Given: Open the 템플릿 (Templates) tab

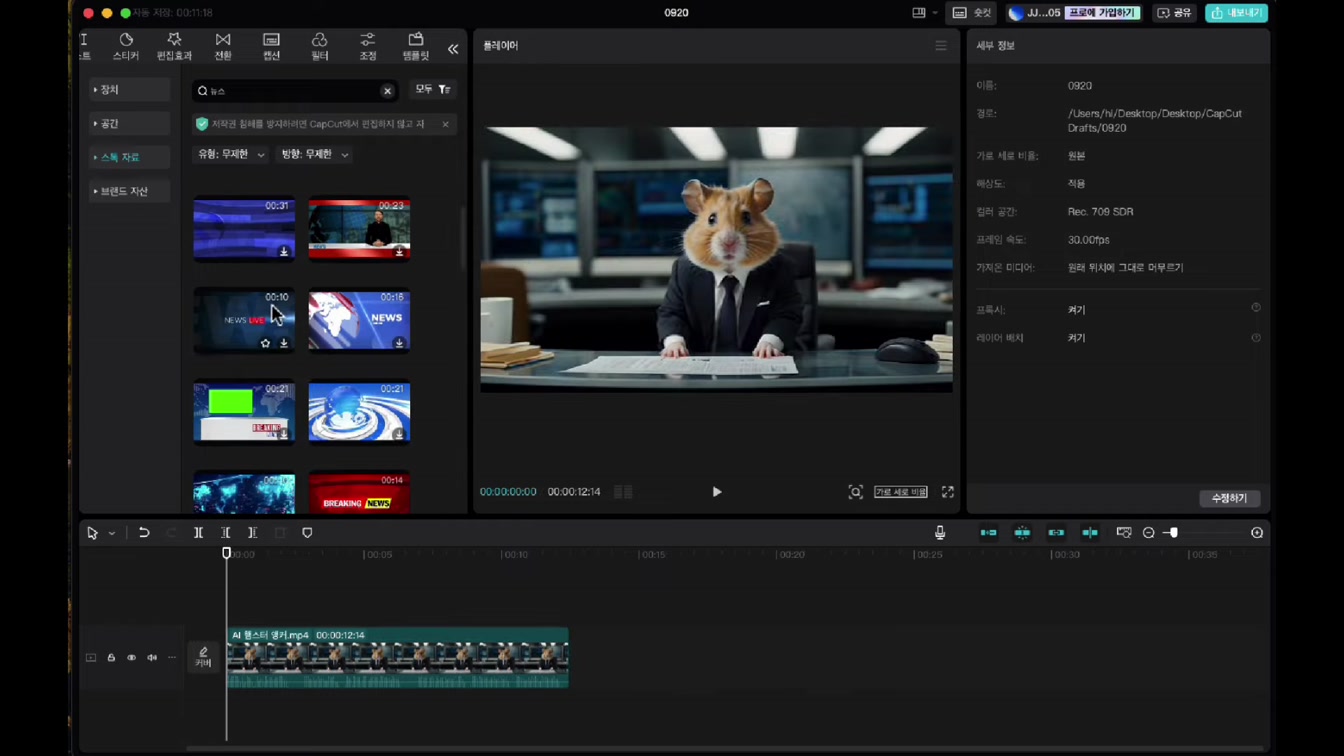Looking at the screenshot, I should (x=415, y=46).
